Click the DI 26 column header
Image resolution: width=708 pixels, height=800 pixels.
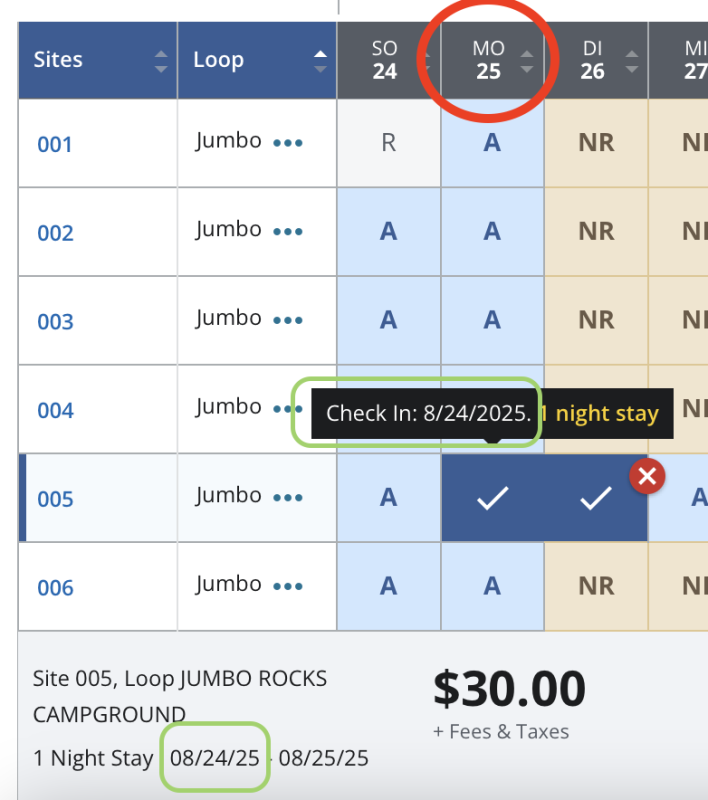[x=593, y=60]
